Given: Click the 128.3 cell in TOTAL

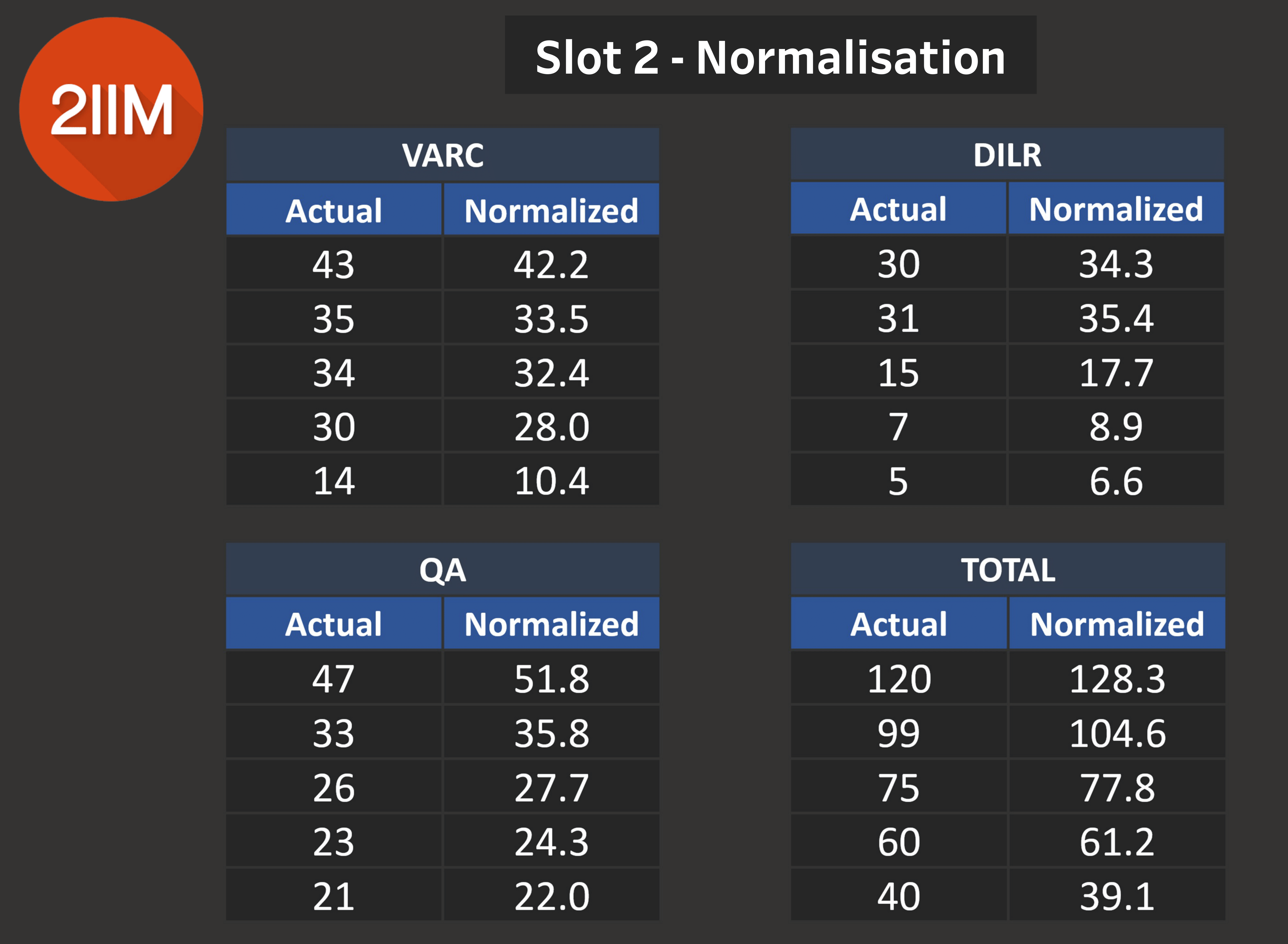Looking at the screenshot, I should pos(1117,678).
